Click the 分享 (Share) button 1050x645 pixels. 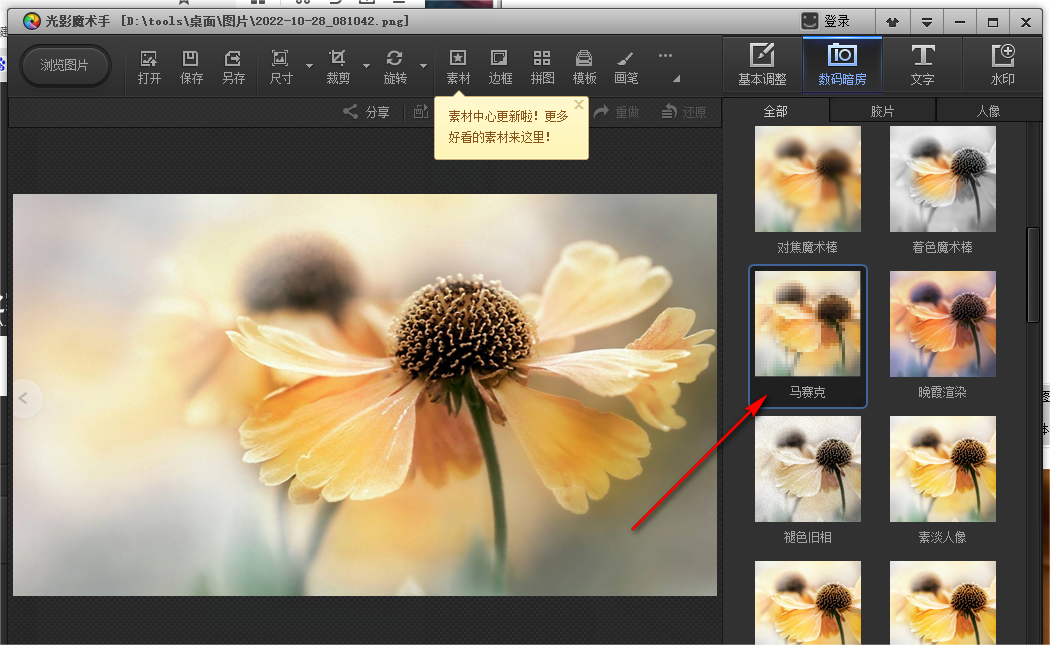pyautogui.click(x=366, y=112)
